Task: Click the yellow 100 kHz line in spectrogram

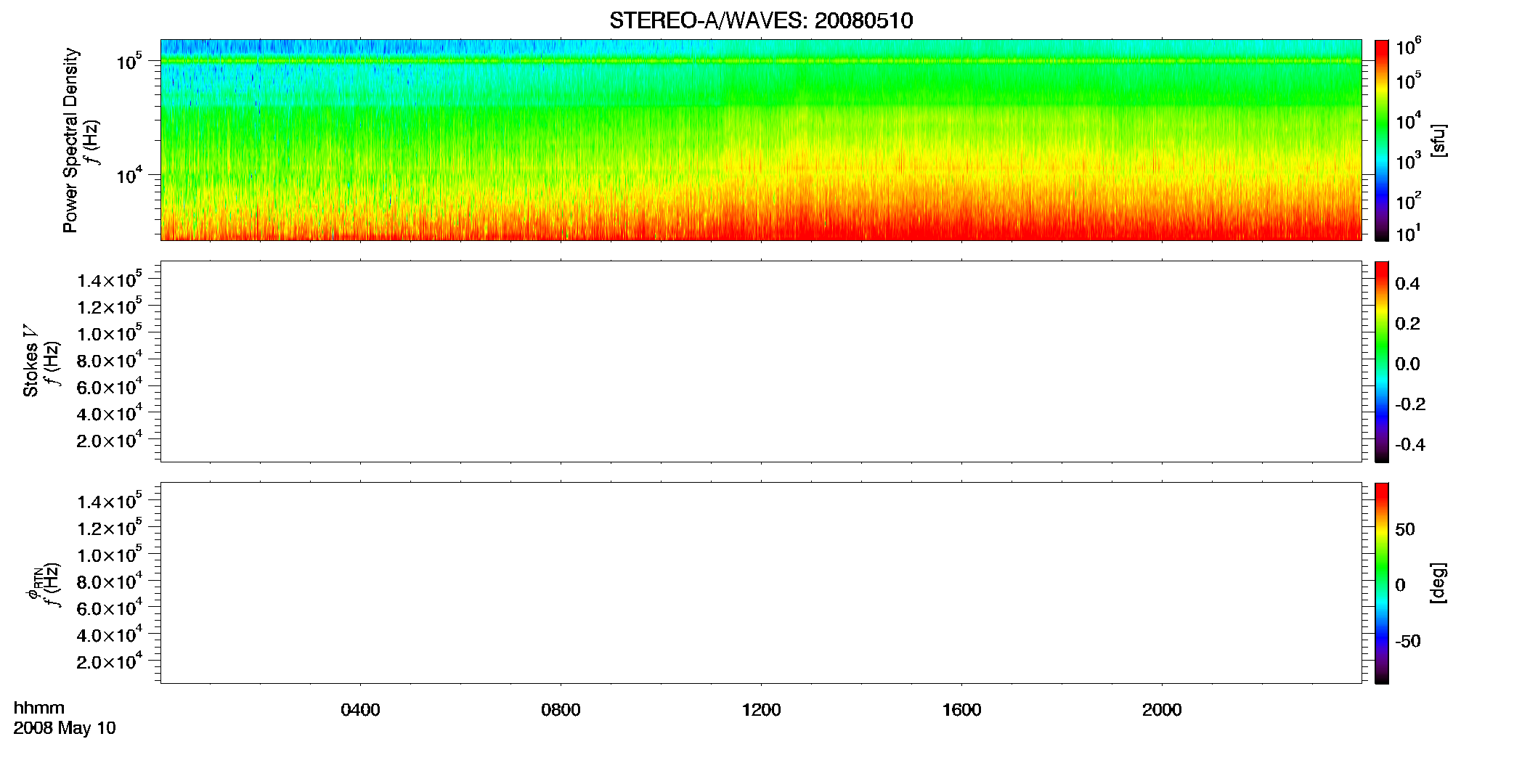Action: click(x=761, y=61)
